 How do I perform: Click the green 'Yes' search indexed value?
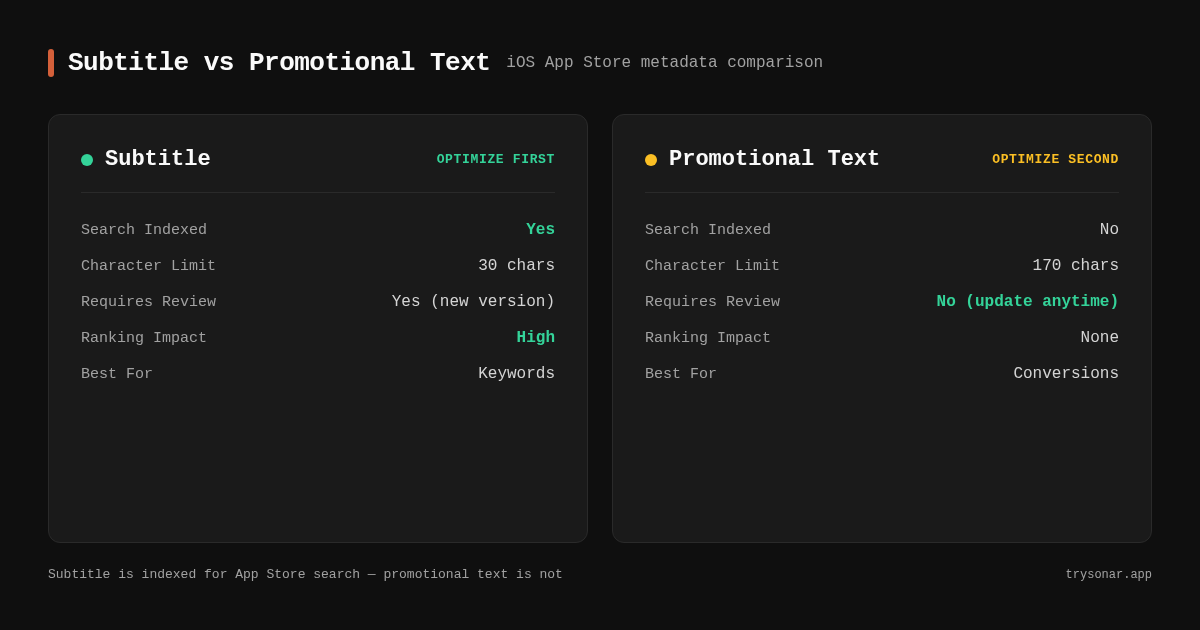tap(540, 230)
